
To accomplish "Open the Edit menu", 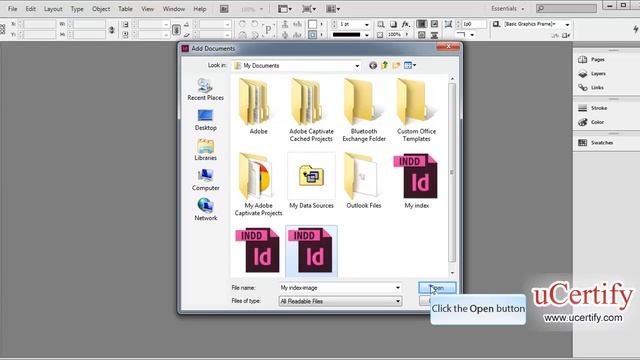I will pyautogui.click(x=31, y=9).
